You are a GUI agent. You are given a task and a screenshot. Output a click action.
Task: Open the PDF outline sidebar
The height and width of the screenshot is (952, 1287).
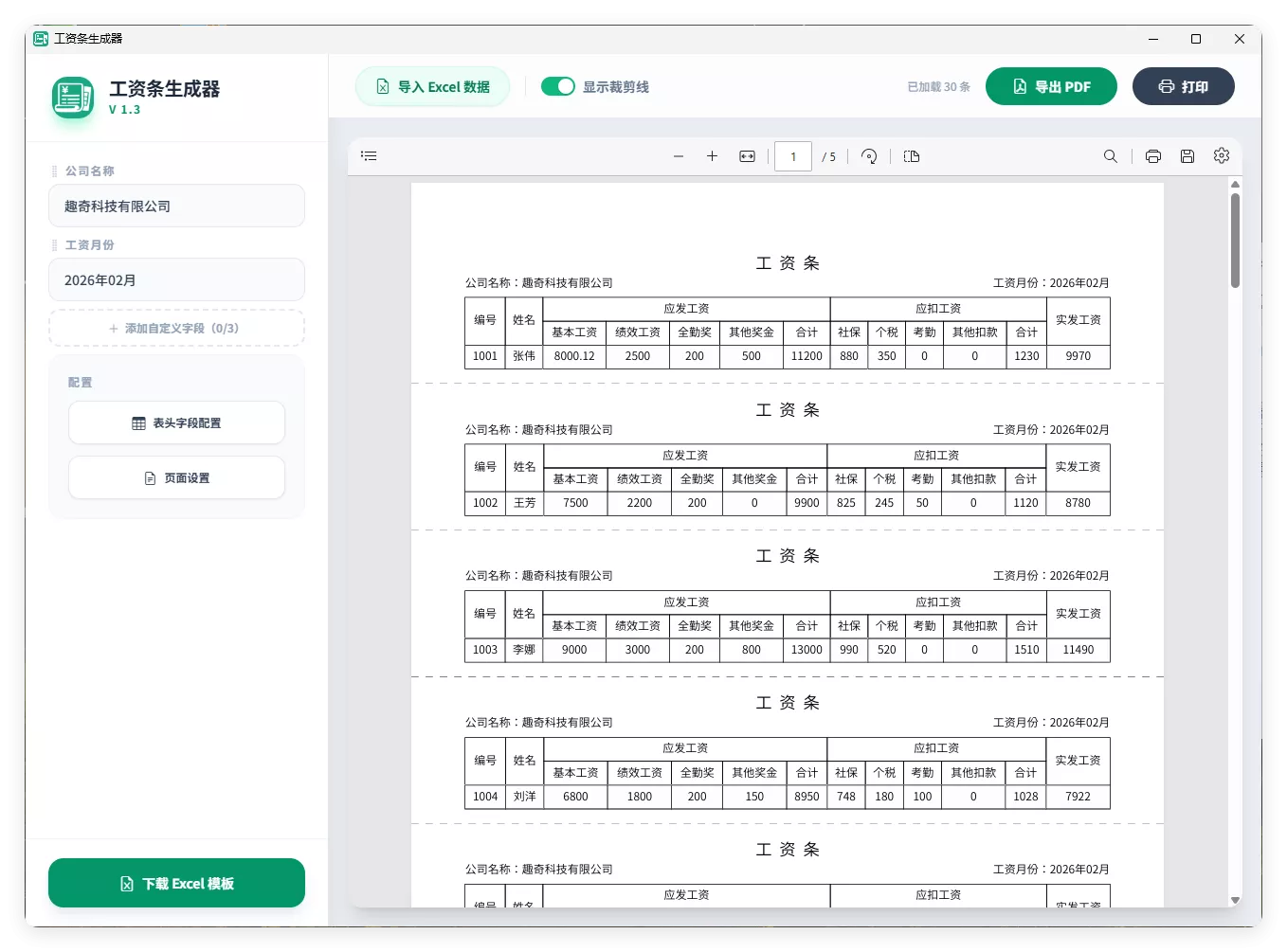pos(369,155)
